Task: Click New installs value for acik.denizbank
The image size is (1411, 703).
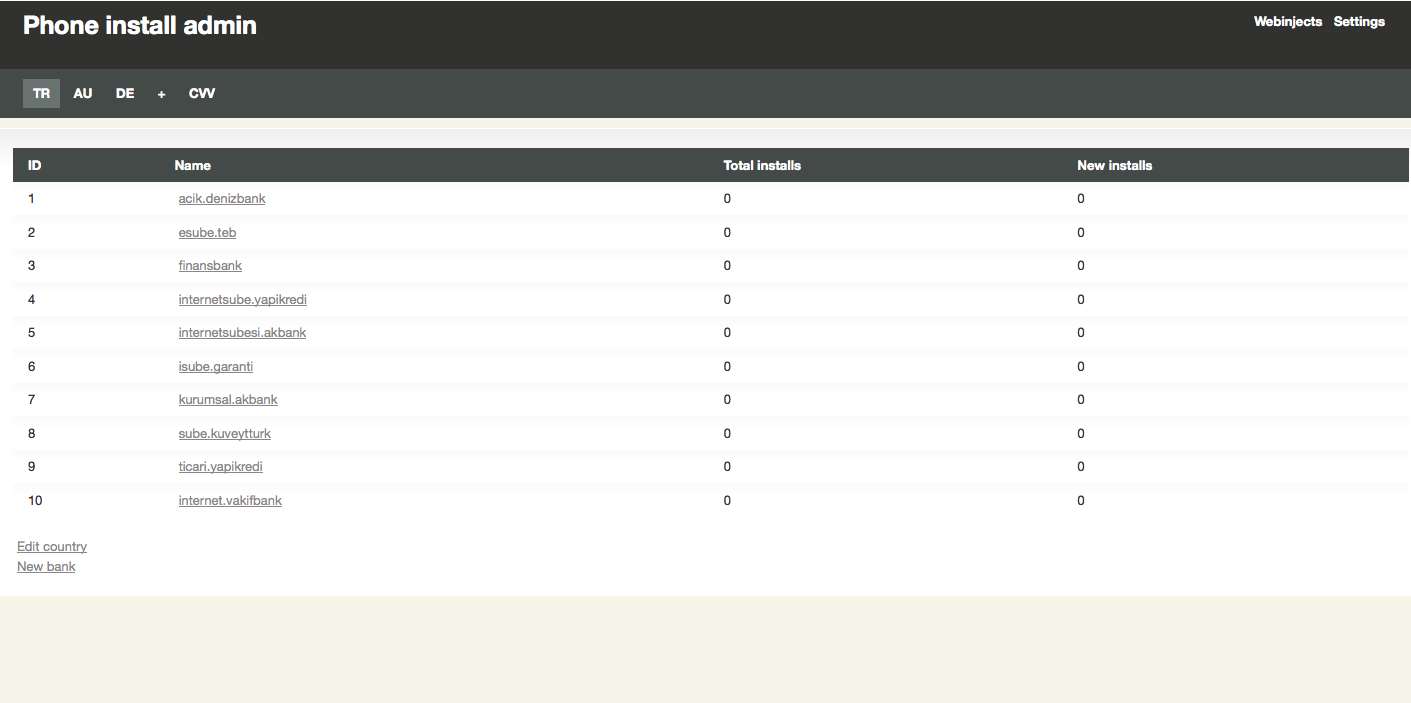Action: (x=1081, y=199)
